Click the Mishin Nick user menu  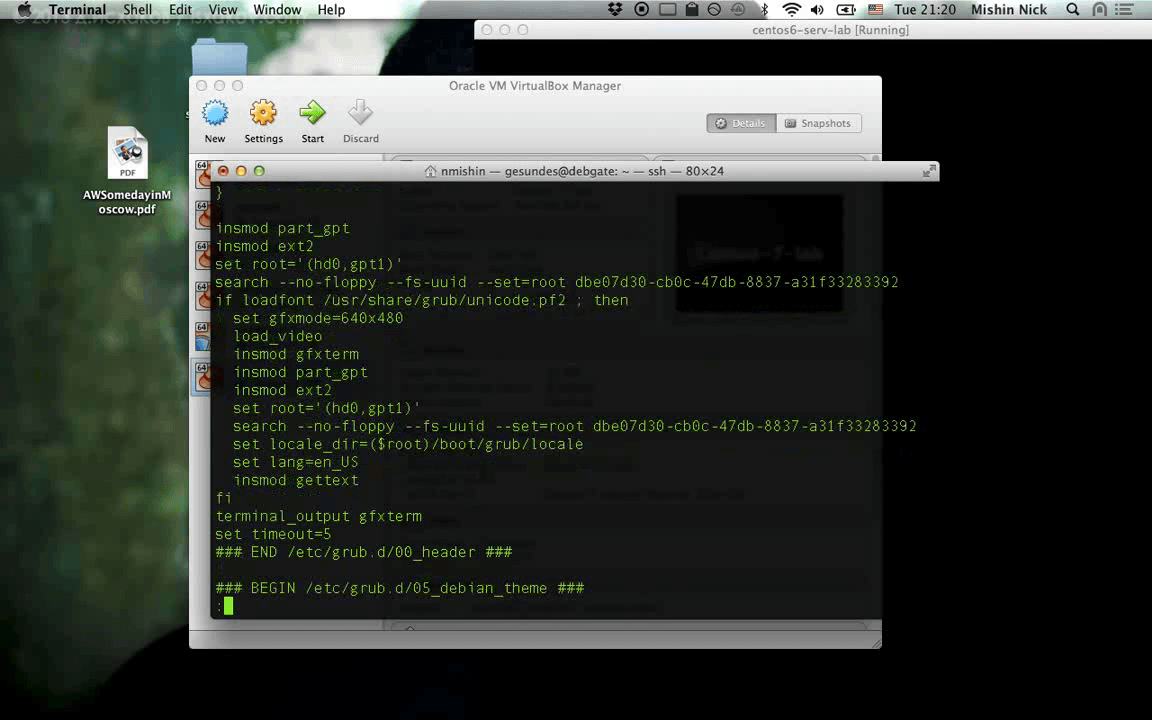(x=1009, y=10)
